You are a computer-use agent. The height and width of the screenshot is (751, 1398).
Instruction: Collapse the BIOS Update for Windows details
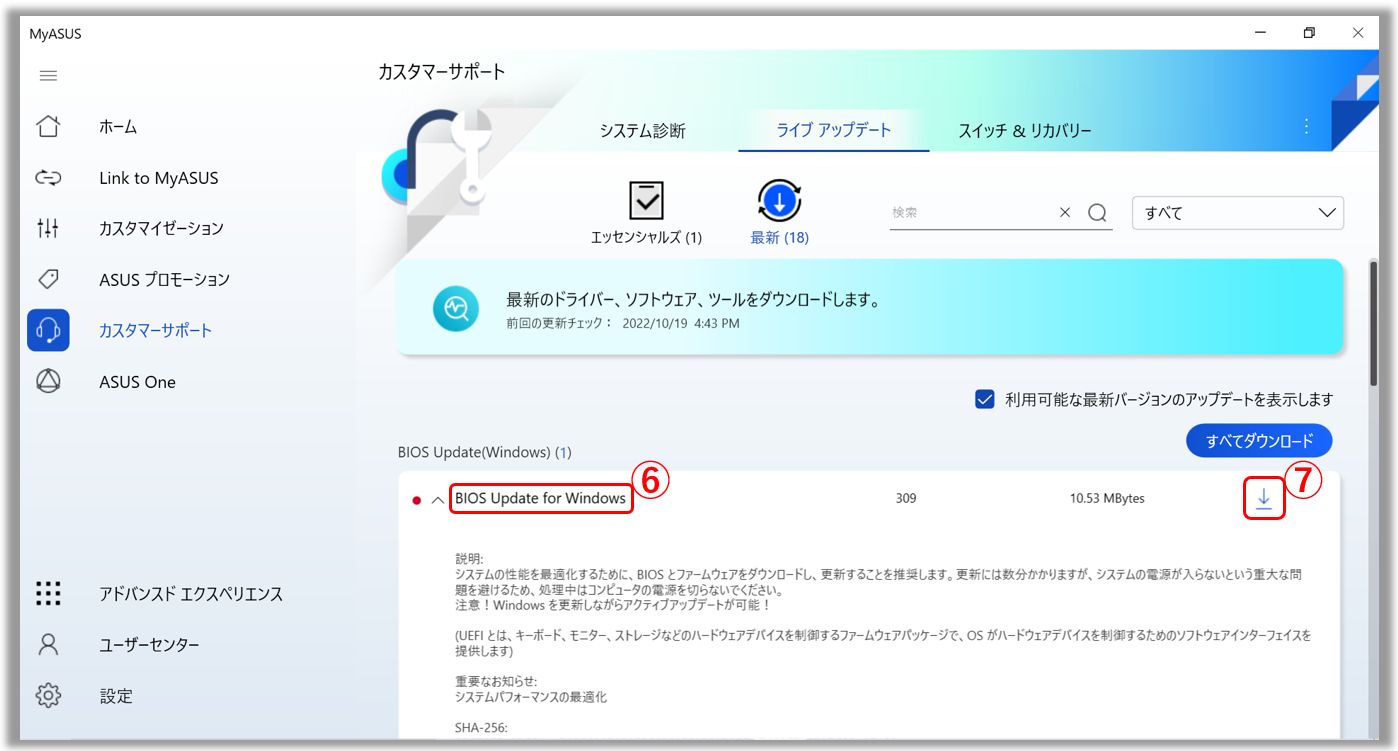click(x=437, y=499)
